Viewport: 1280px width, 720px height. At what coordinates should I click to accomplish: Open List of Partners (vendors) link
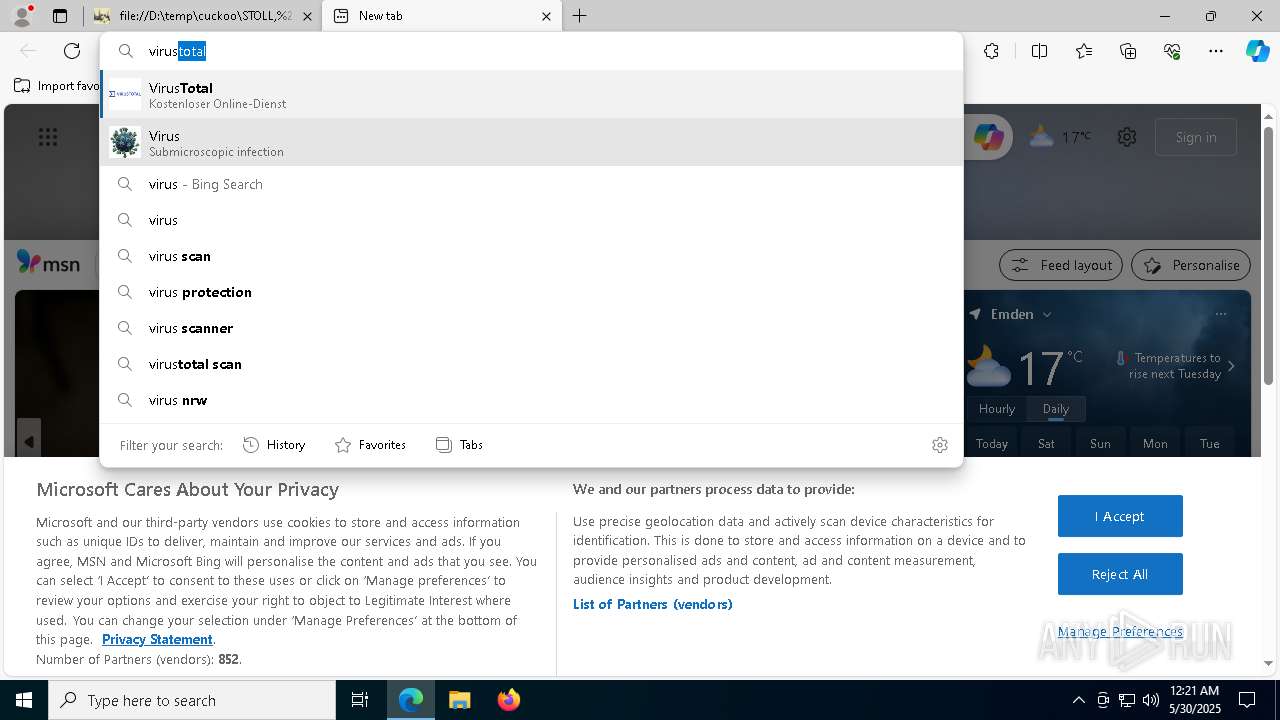click(x=653, y=604)
